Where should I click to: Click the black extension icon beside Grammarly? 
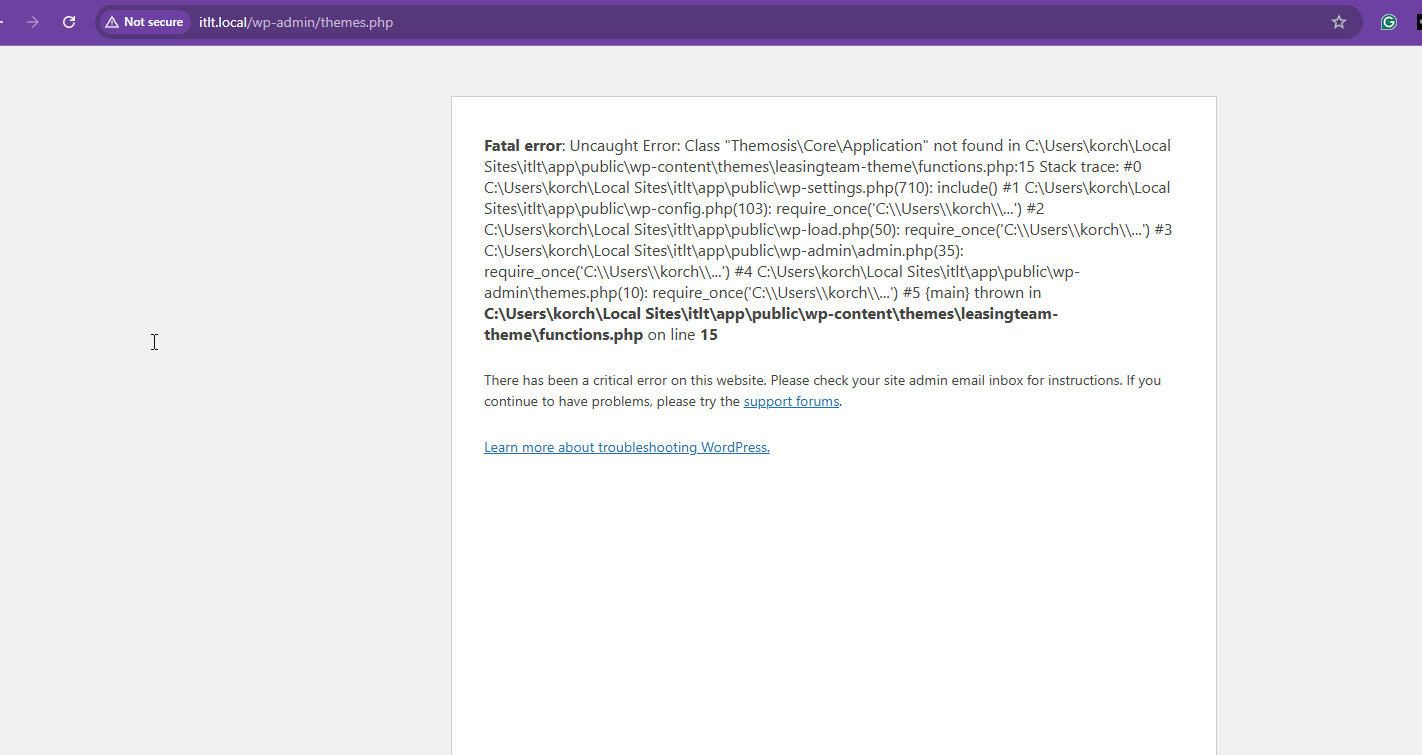(x=1418, y=22)
